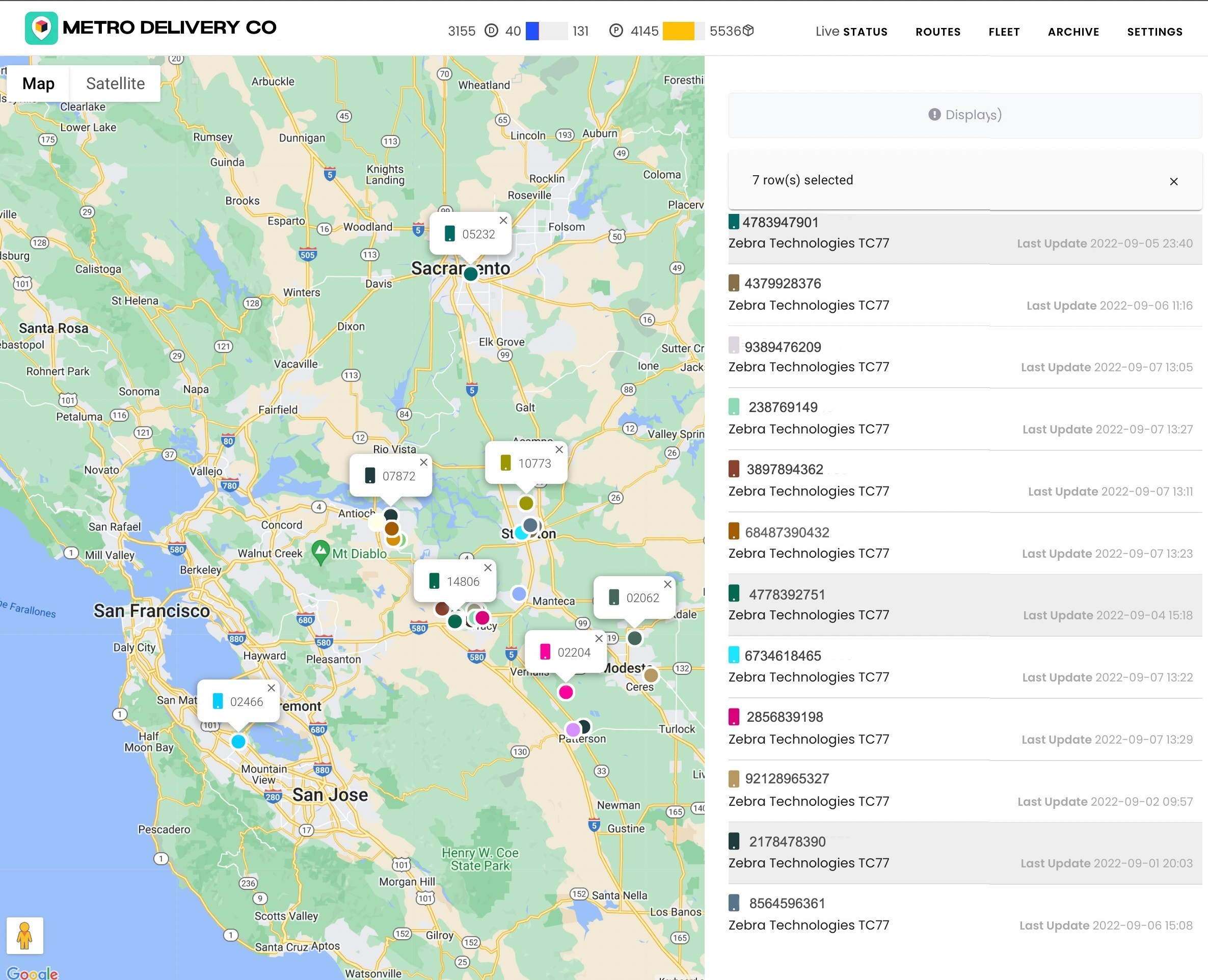
Task: Select device row 6734618465
Action: tap(964, 667)
